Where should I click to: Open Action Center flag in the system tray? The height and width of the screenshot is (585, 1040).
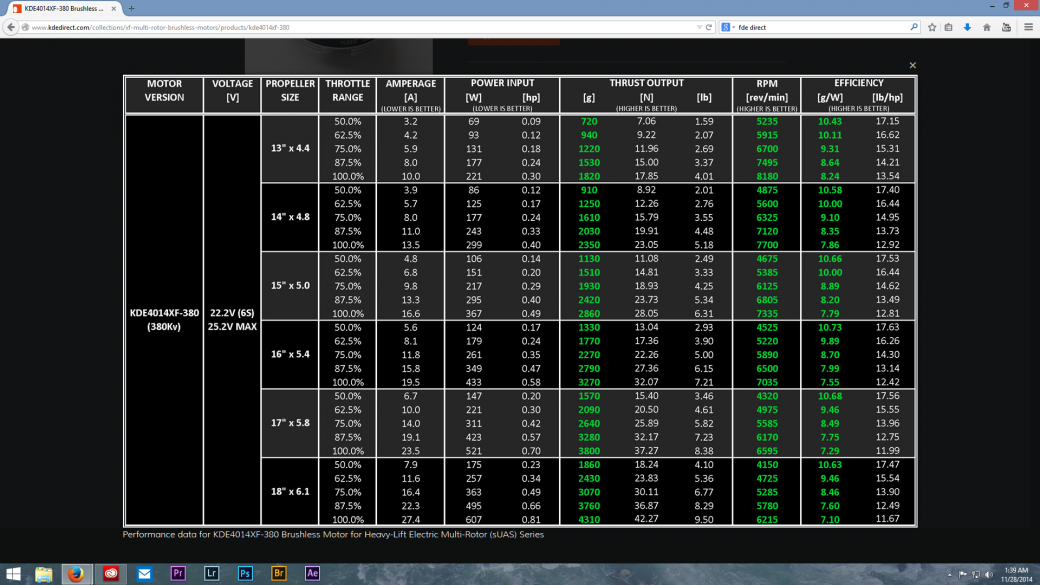pyautogui.click(x=963, y=574)
